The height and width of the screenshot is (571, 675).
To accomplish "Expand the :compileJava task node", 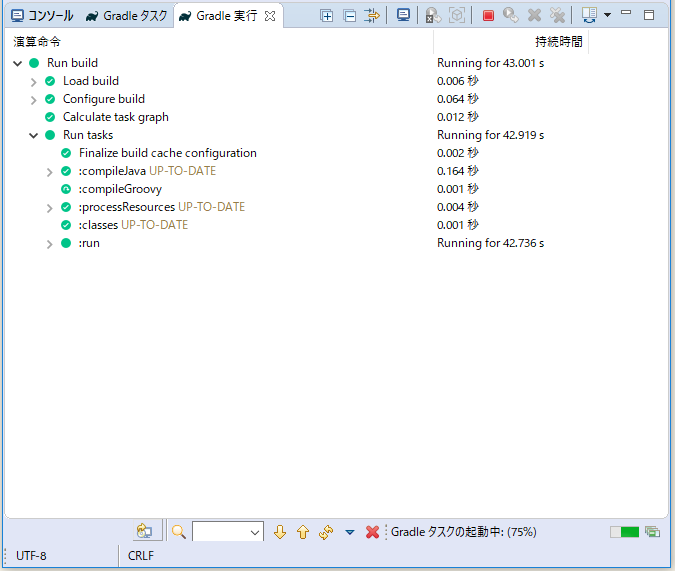I will (50, 172).
